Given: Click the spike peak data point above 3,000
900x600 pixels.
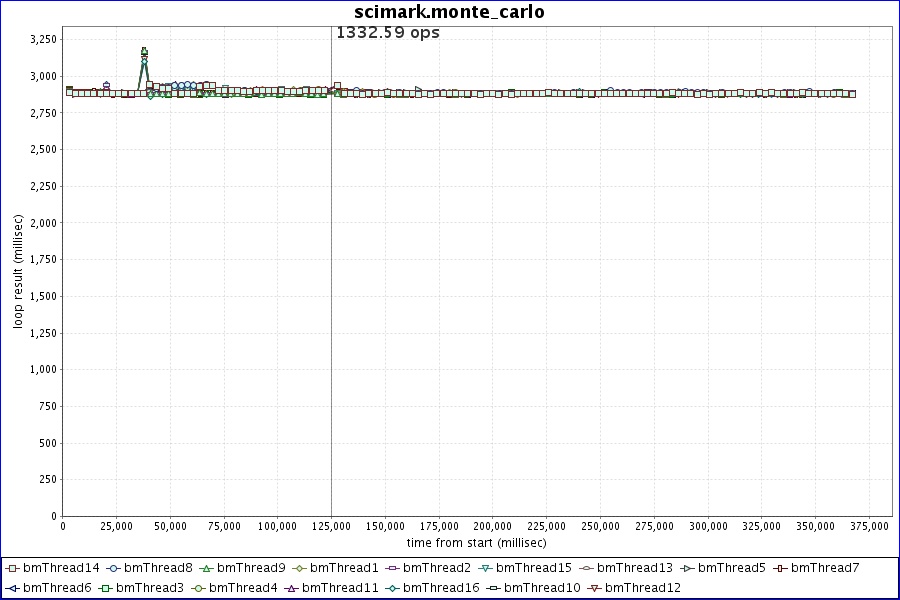Looking at the screenshot, I should [x=144, y=51].
